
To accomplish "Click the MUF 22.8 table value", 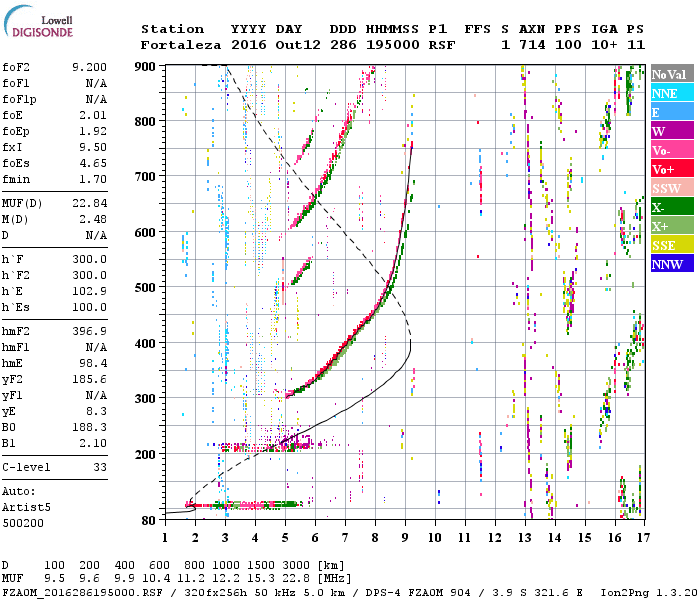I will [x=296, y=579].
